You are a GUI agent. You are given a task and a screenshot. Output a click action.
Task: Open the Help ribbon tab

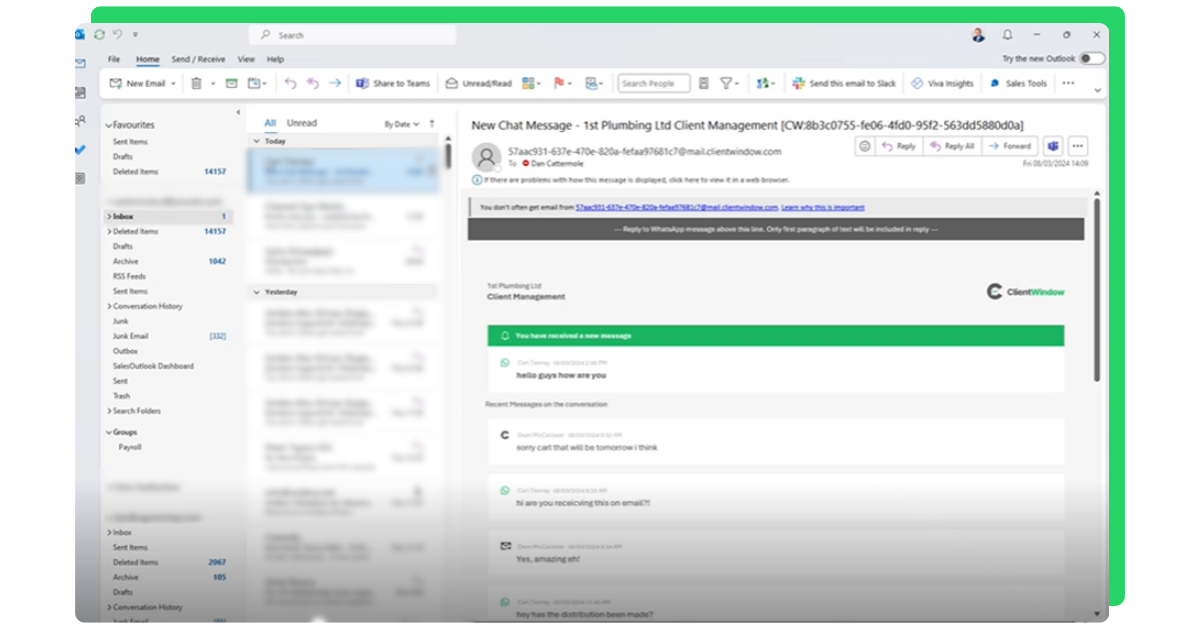pyautogui.click(x=275, y=59)
